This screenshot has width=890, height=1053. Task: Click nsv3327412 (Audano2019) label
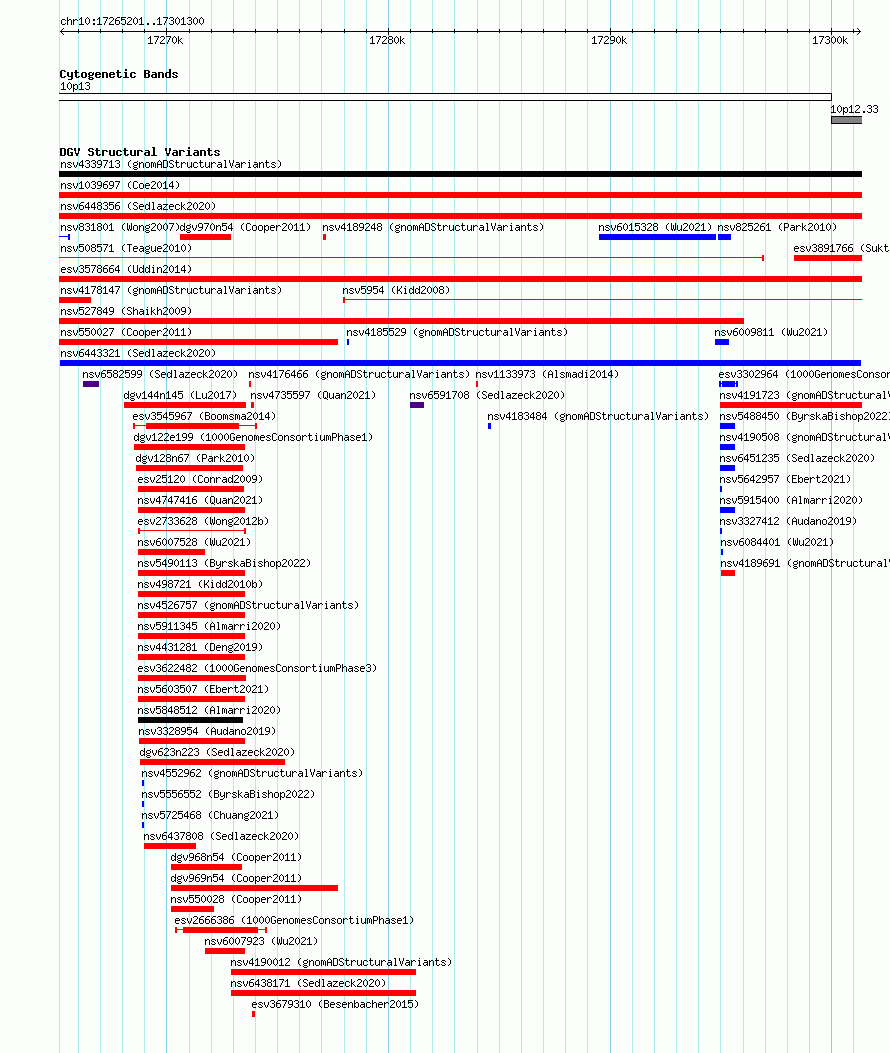(x=789, y=521)
